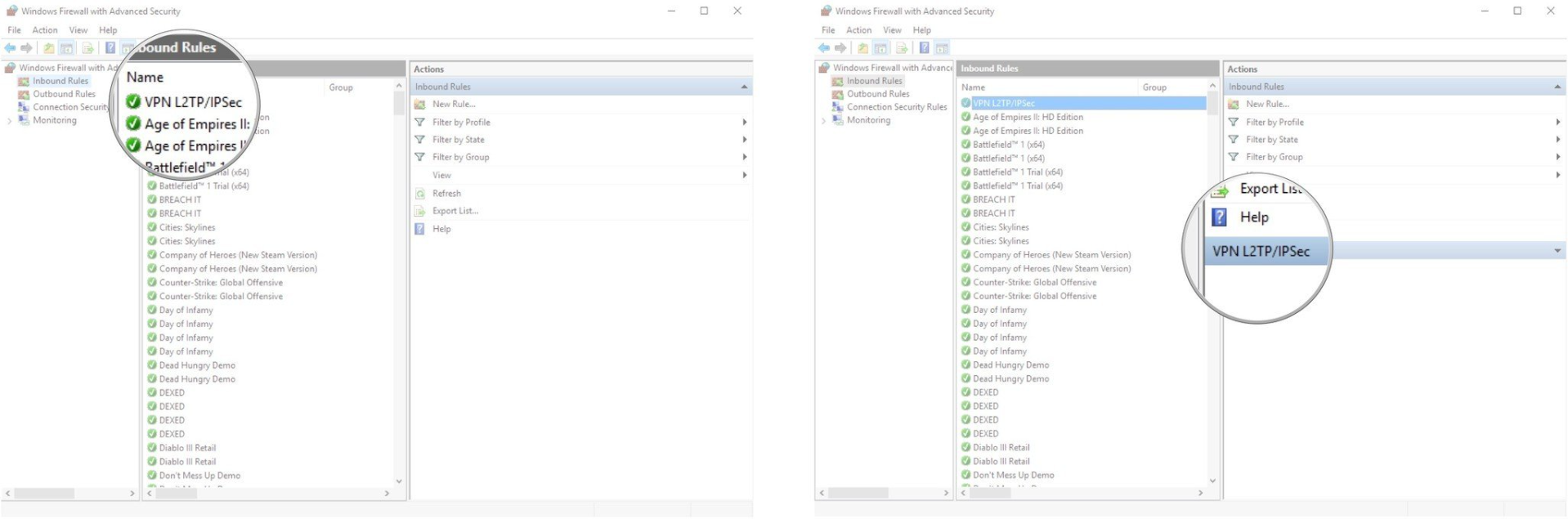Click the green Refresh icon in left window Actions
The height and width of the screenshot is (519, 1568).
[x=419, y=194]
